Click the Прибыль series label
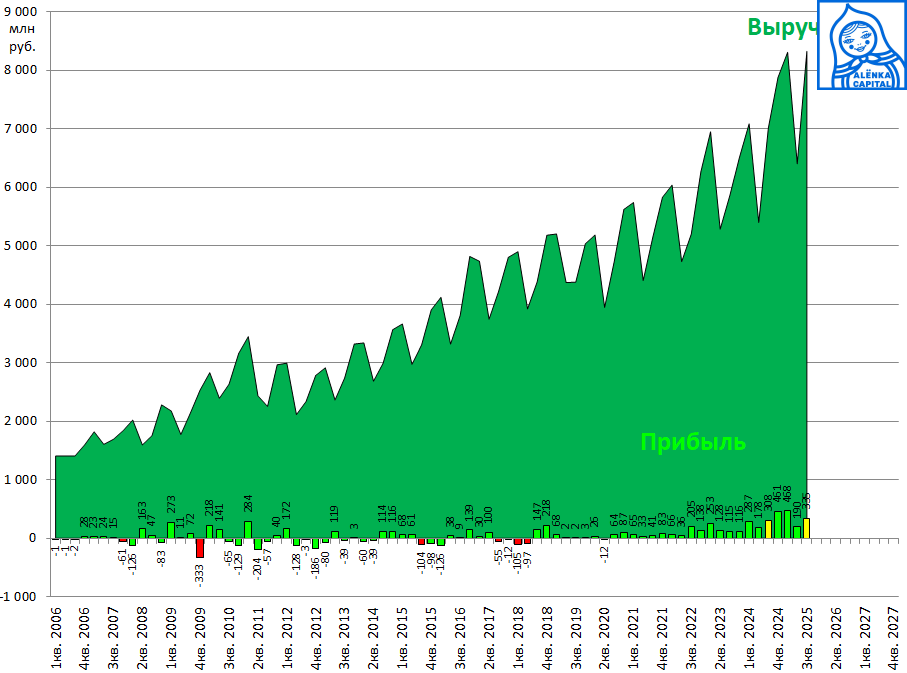 pyautogui.click(x=693, y=442)
